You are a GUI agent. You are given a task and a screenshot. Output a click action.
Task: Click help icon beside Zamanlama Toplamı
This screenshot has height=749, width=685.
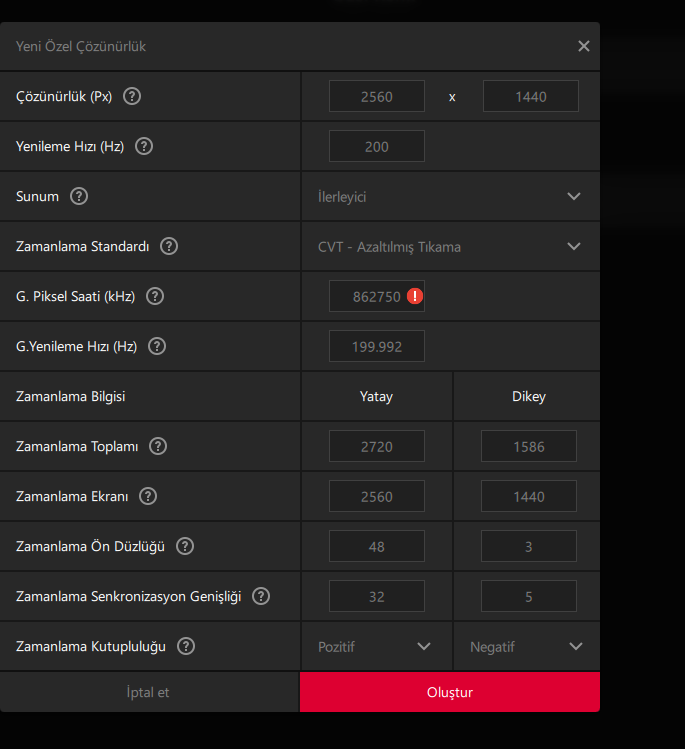pos(158,446)
